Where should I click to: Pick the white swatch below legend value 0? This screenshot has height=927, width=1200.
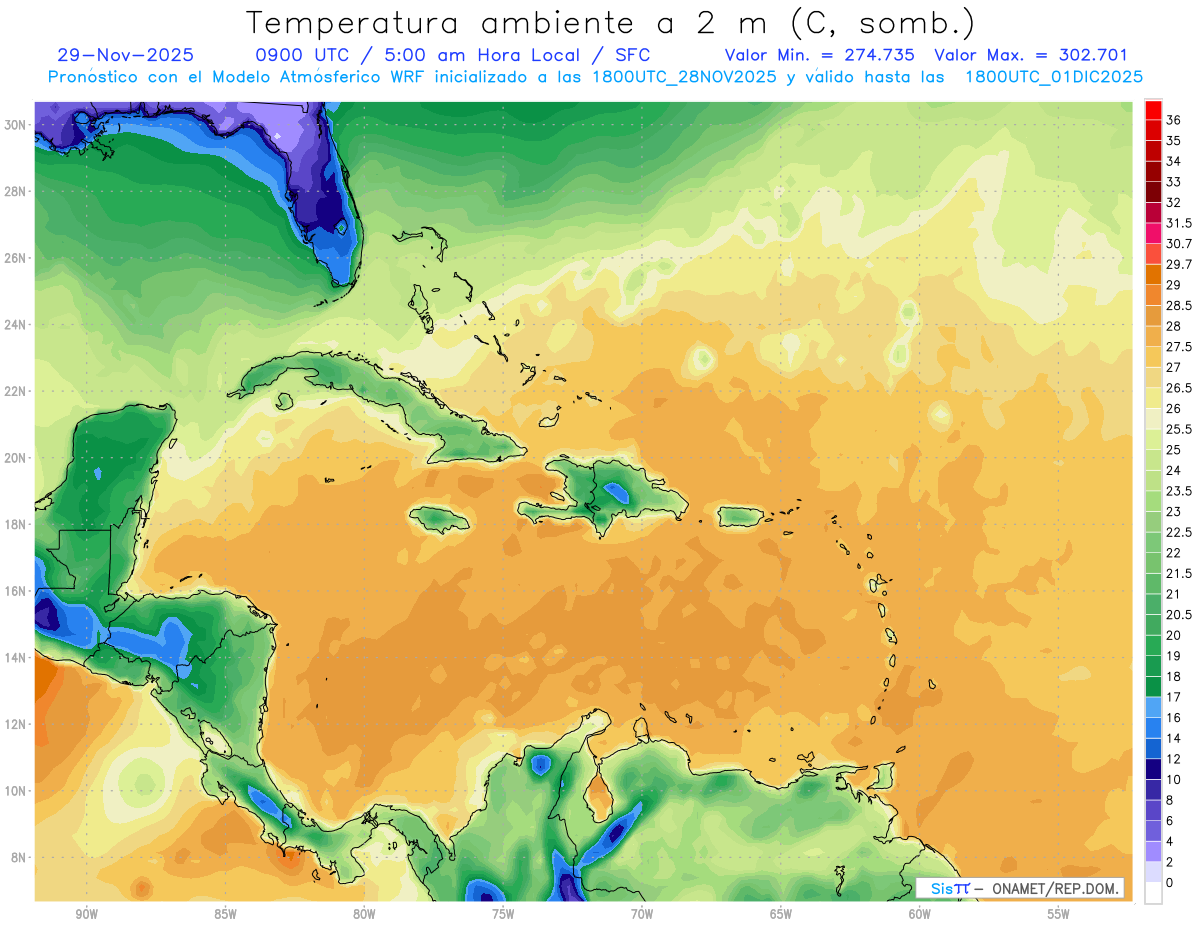[1153, 893]
